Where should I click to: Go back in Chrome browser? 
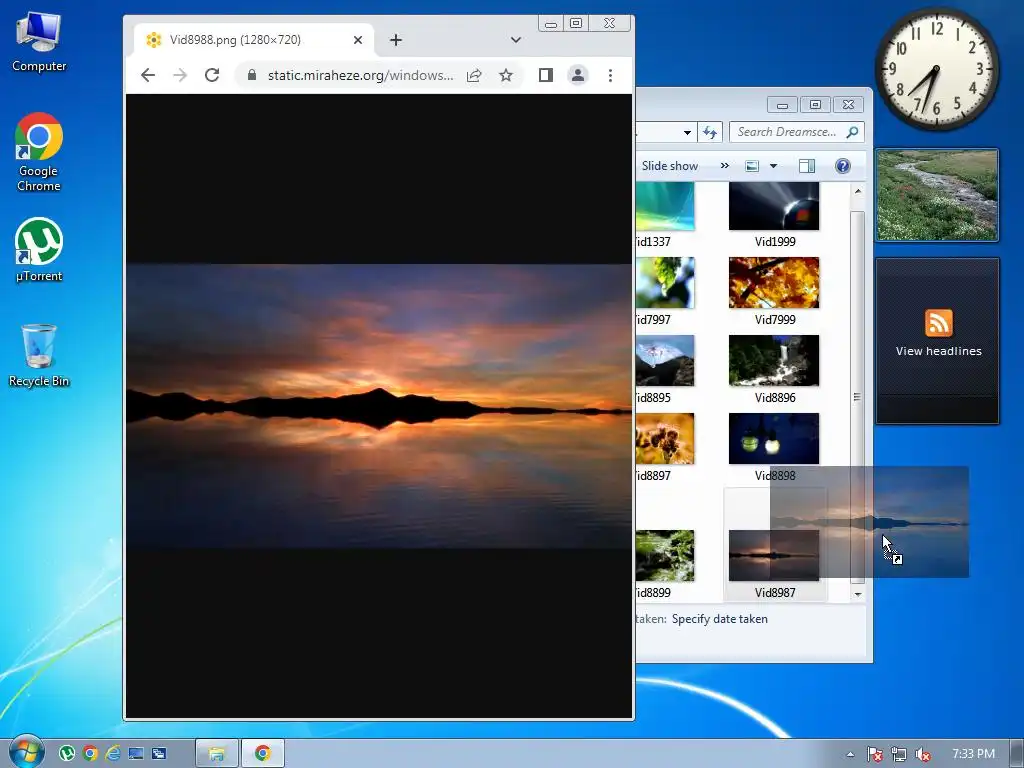click(x=148, y=75)
